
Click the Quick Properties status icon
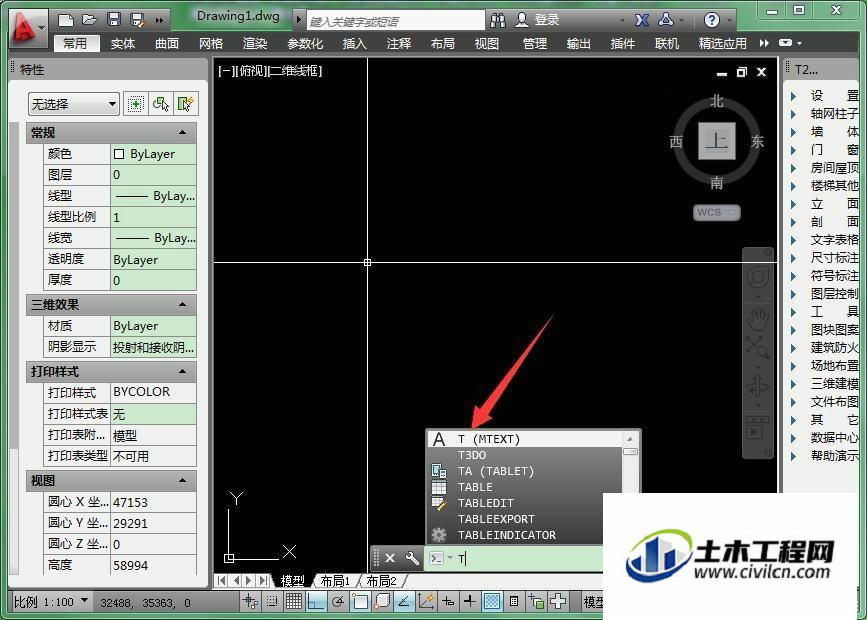(514, 601)
